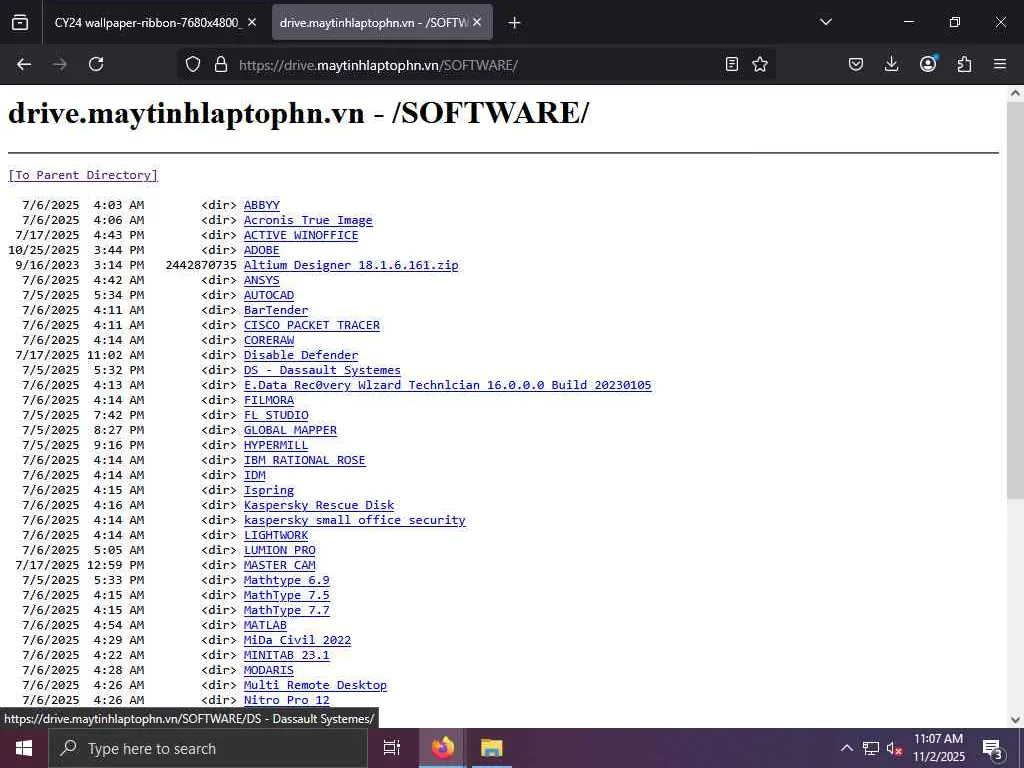Click the padlock site security icon

point(221,64)
